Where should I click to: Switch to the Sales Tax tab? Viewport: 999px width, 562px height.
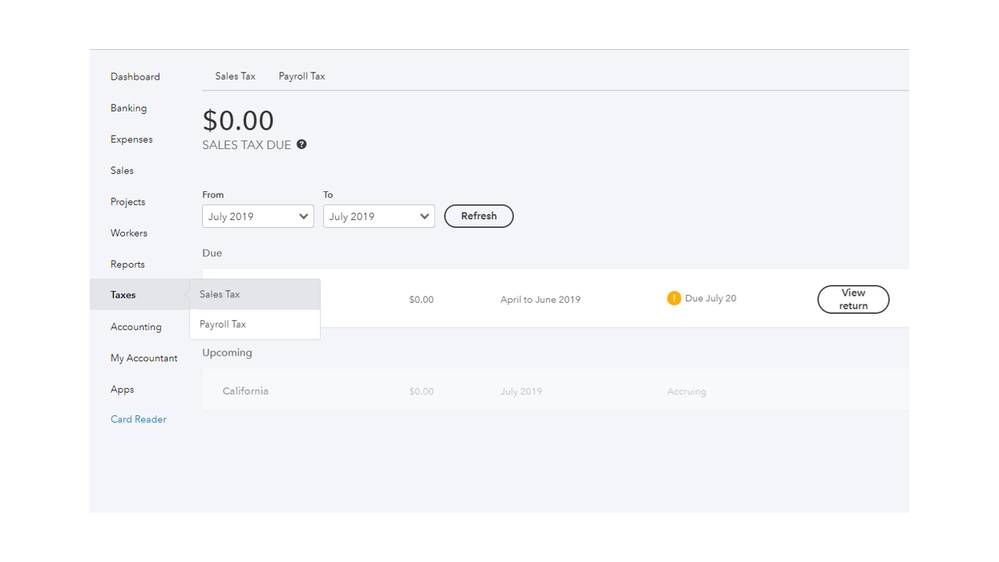coord(235,76)
